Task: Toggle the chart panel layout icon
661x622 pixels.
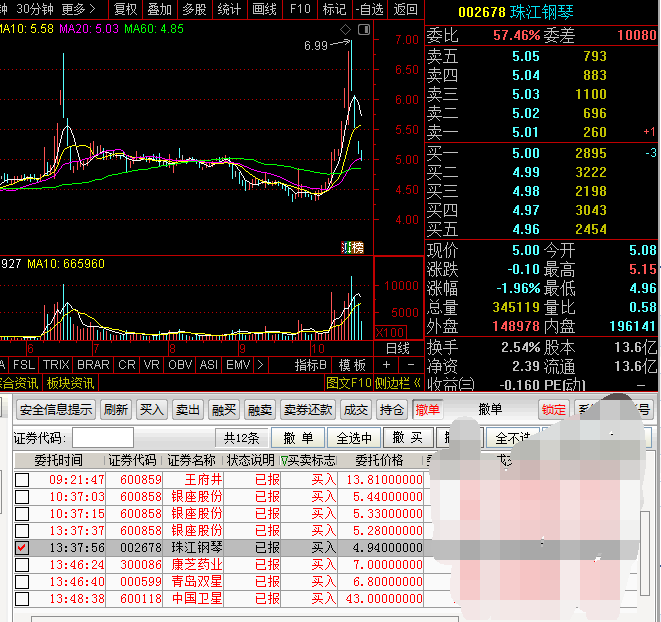Action: (364, 30)
